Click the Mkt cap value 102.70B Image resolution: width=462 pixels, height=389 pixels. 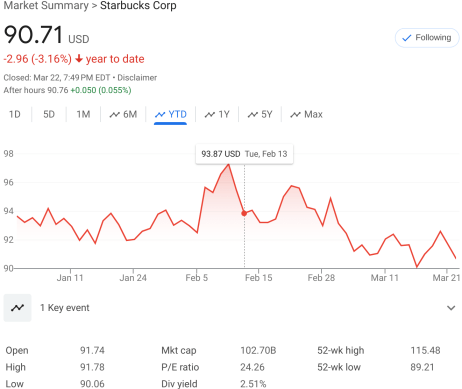coord(258,350)
